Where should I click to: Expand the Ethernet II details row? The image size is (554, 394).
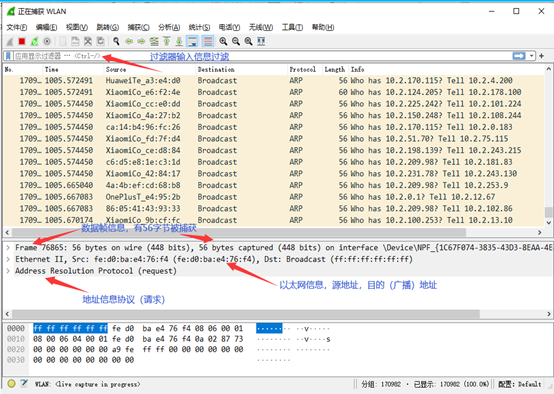(x=8, y=259)
